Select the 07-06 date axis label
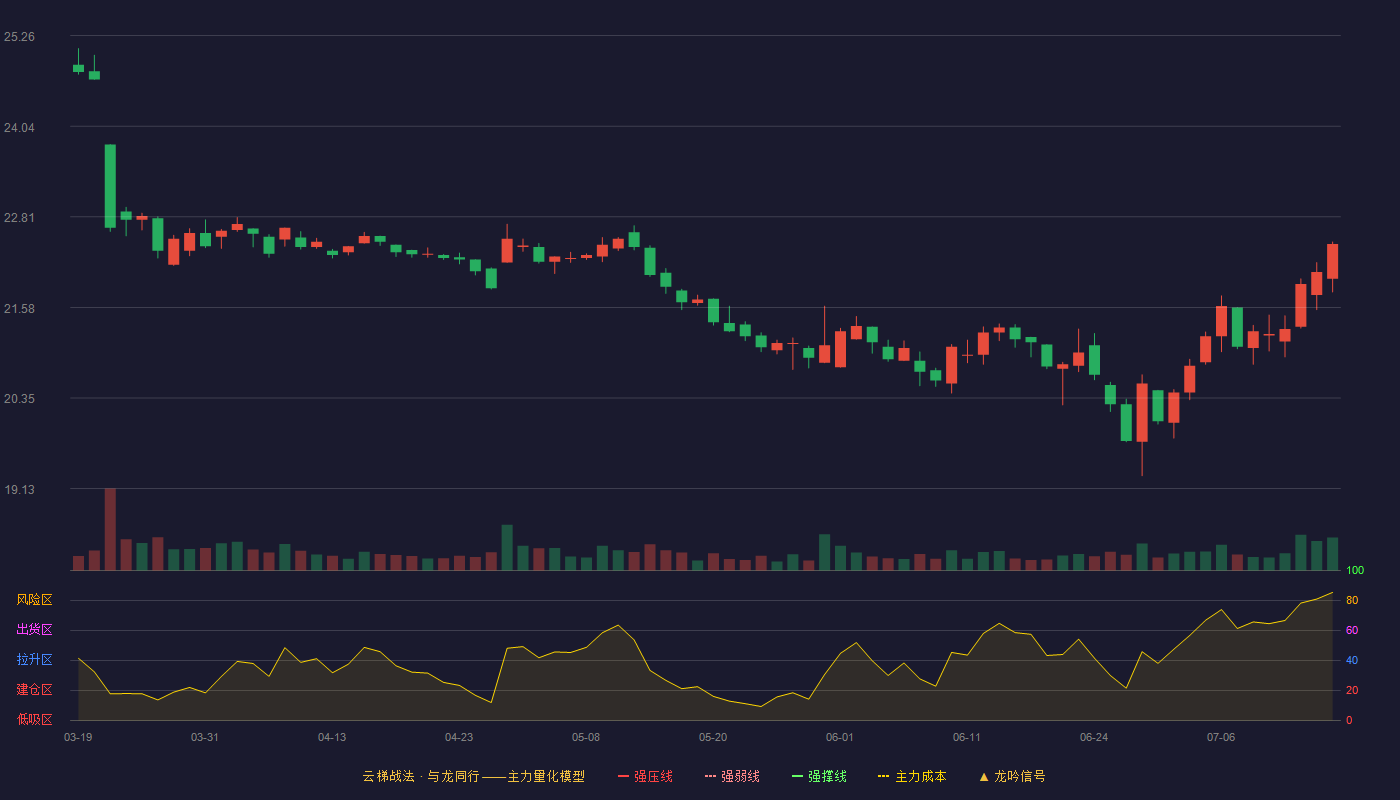The width and height of the screenshot is (1400, 800). pyautogui.click(x=1221, y=737)
